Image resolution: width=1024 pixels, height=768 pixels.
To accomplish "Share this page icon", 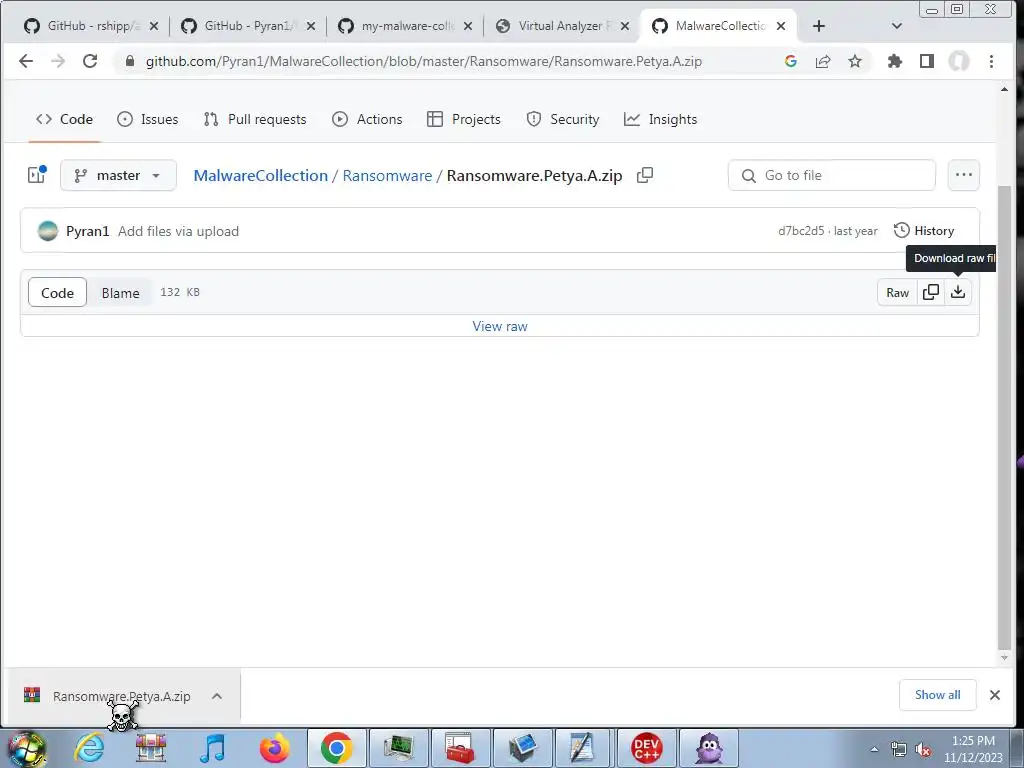I will [823, 61].
